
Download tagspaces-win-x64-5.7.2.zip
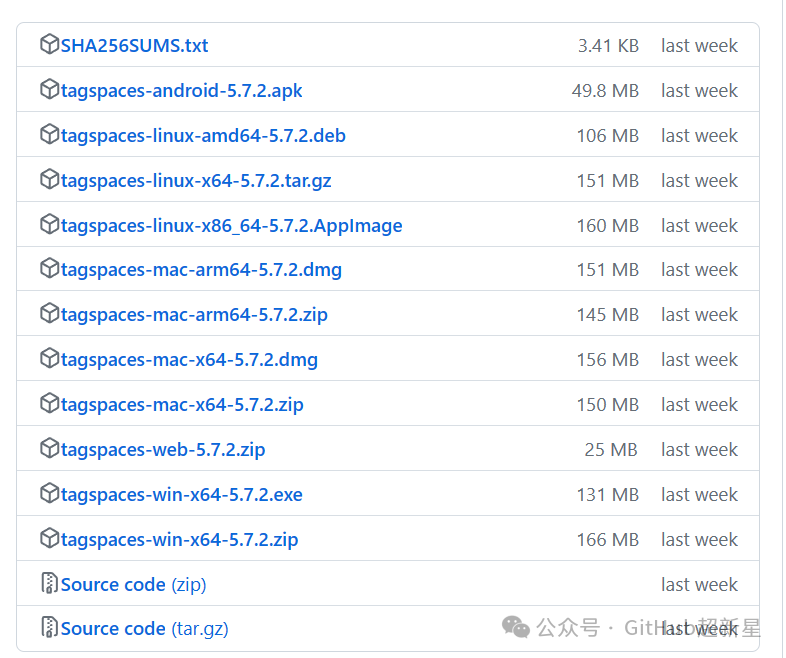coord(179,539)
